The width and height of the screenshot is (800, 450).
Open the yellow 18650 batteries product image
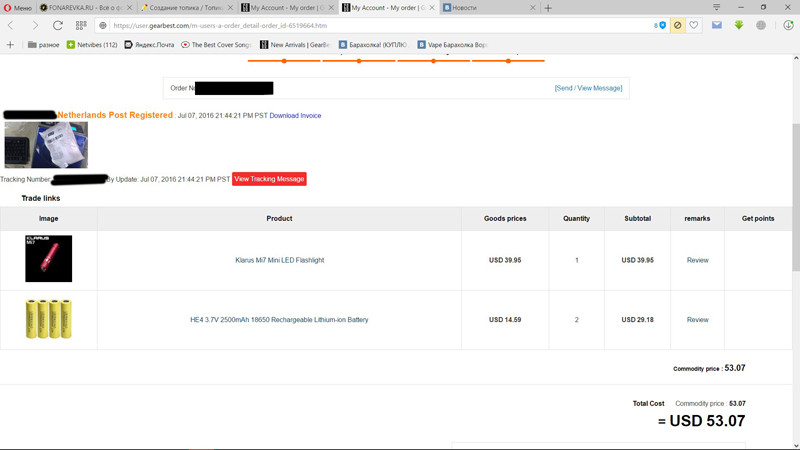point(48,319)
